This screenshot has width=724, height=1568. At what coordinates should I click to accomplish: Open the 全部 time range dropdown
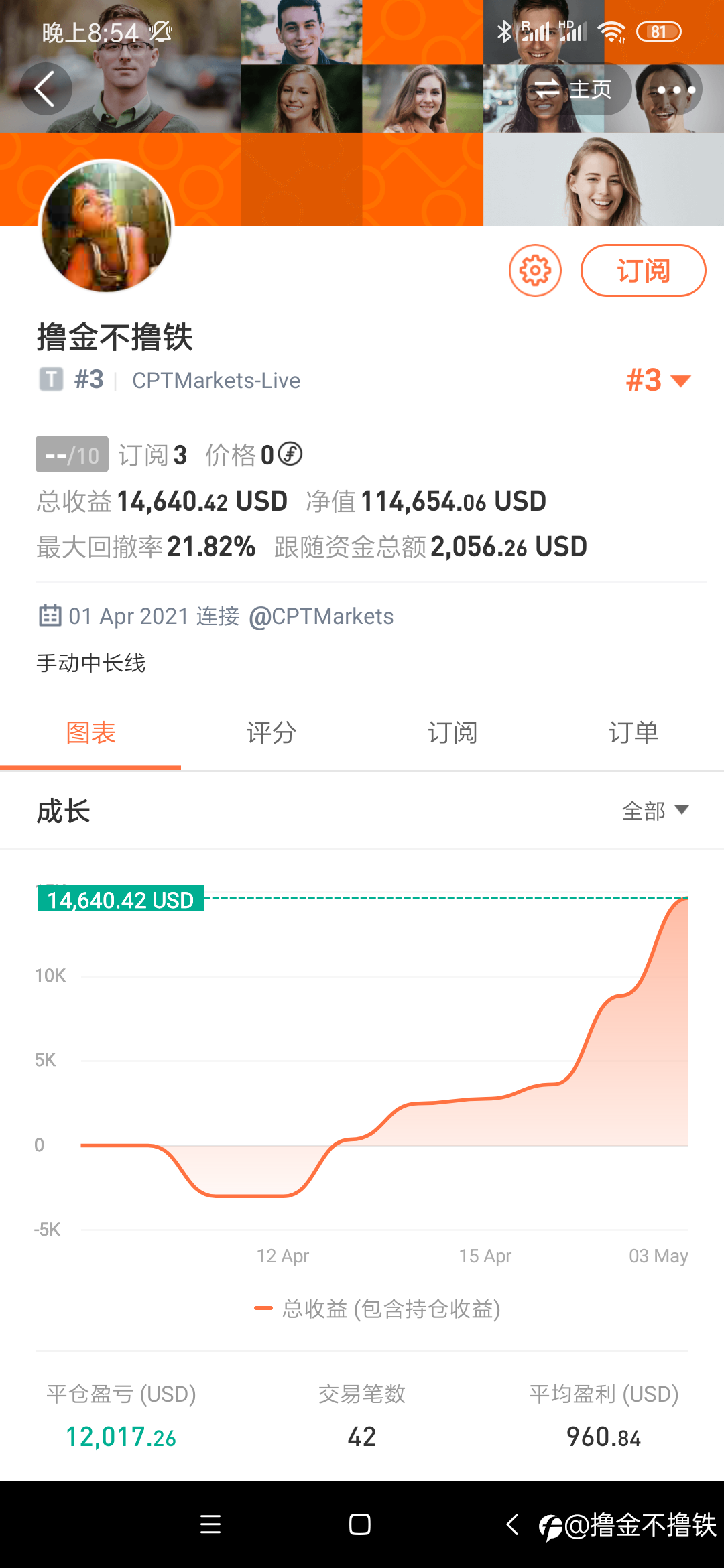[x=655, y=811]
